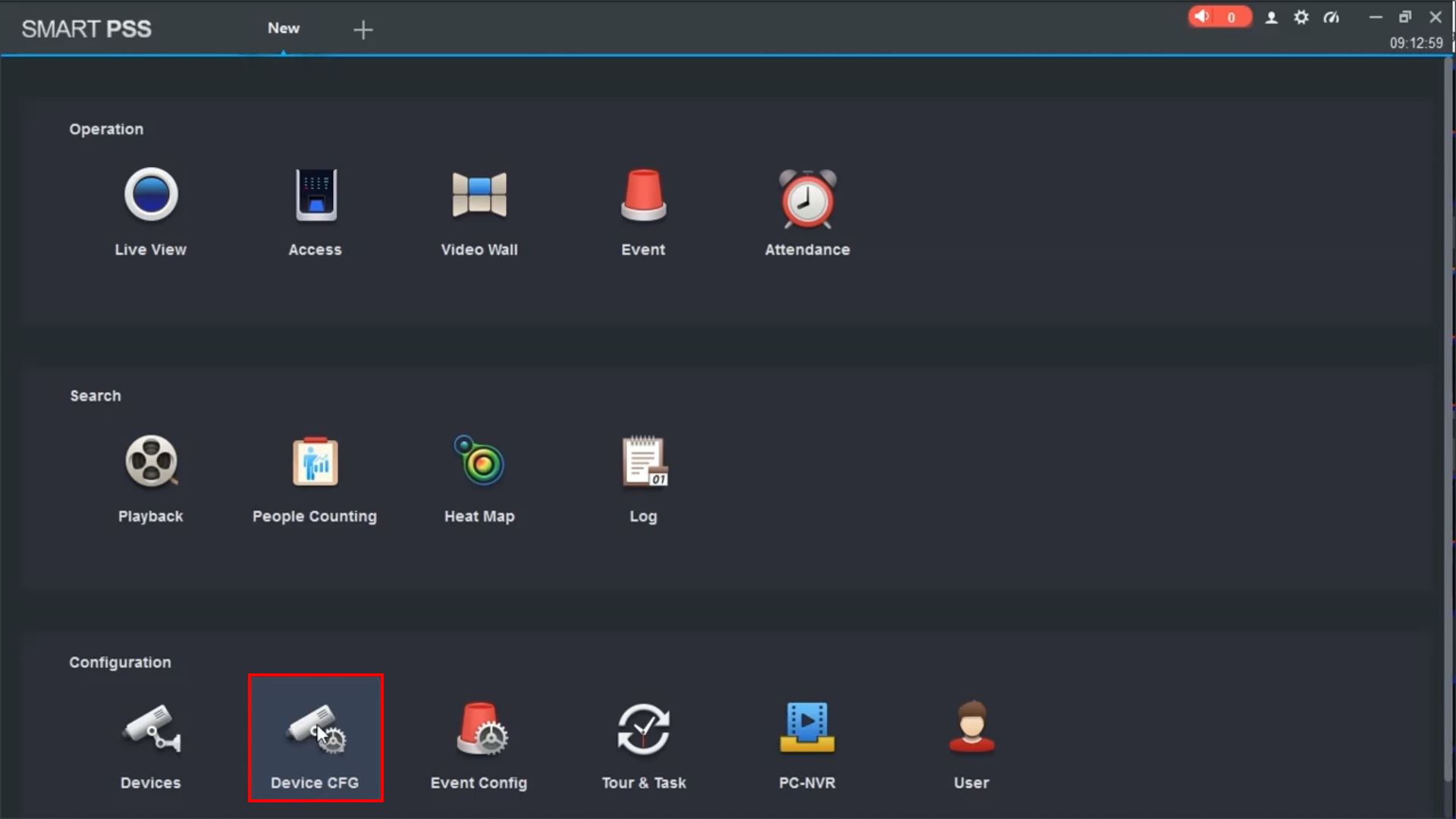Viewport: 1456px width, 819px height.
Task: Open the Event alarm module
Action: coord(643,196)
